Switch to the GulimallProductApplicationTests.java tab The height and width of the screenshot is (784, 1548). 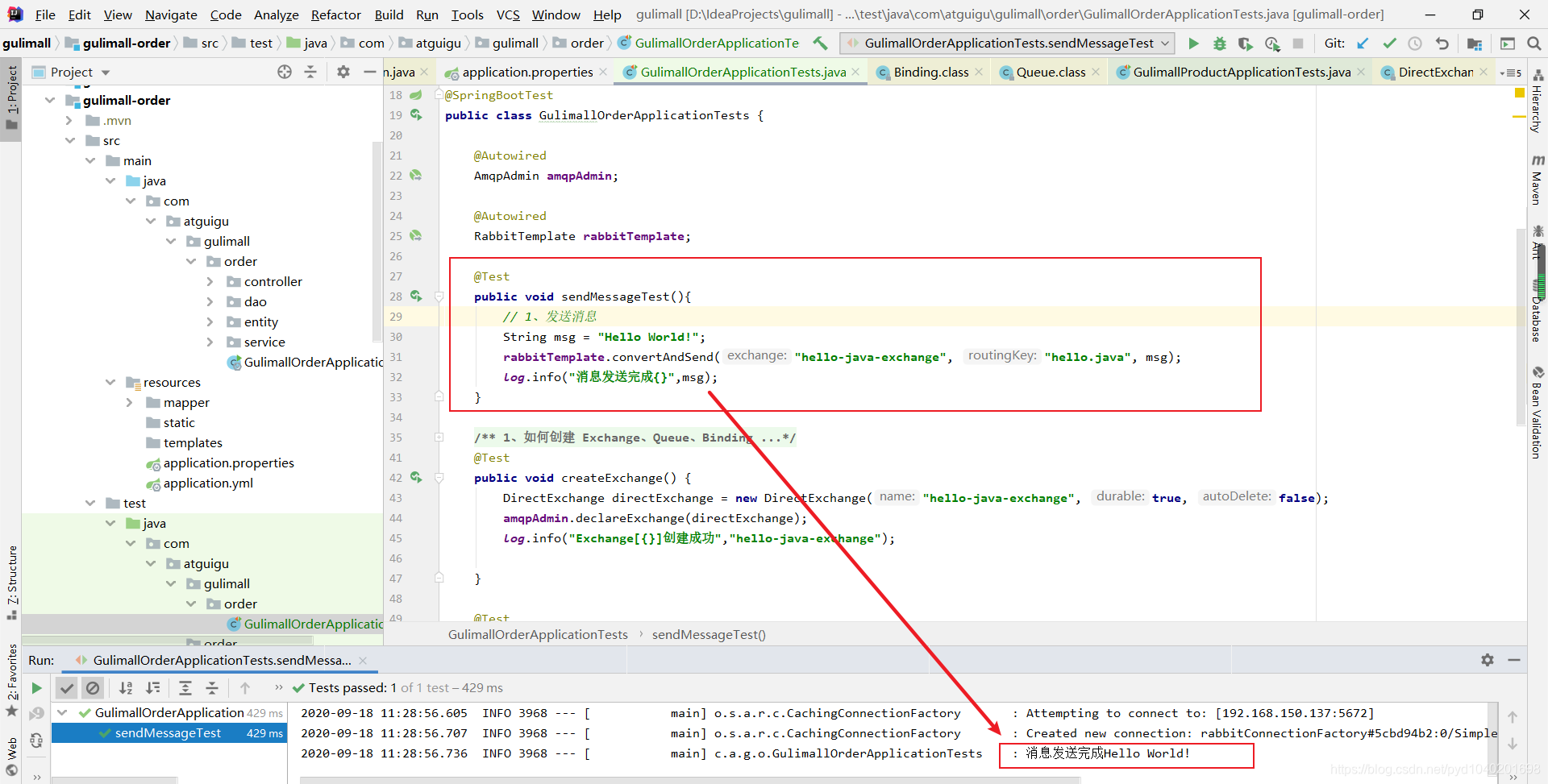[x=1242, y=73]
